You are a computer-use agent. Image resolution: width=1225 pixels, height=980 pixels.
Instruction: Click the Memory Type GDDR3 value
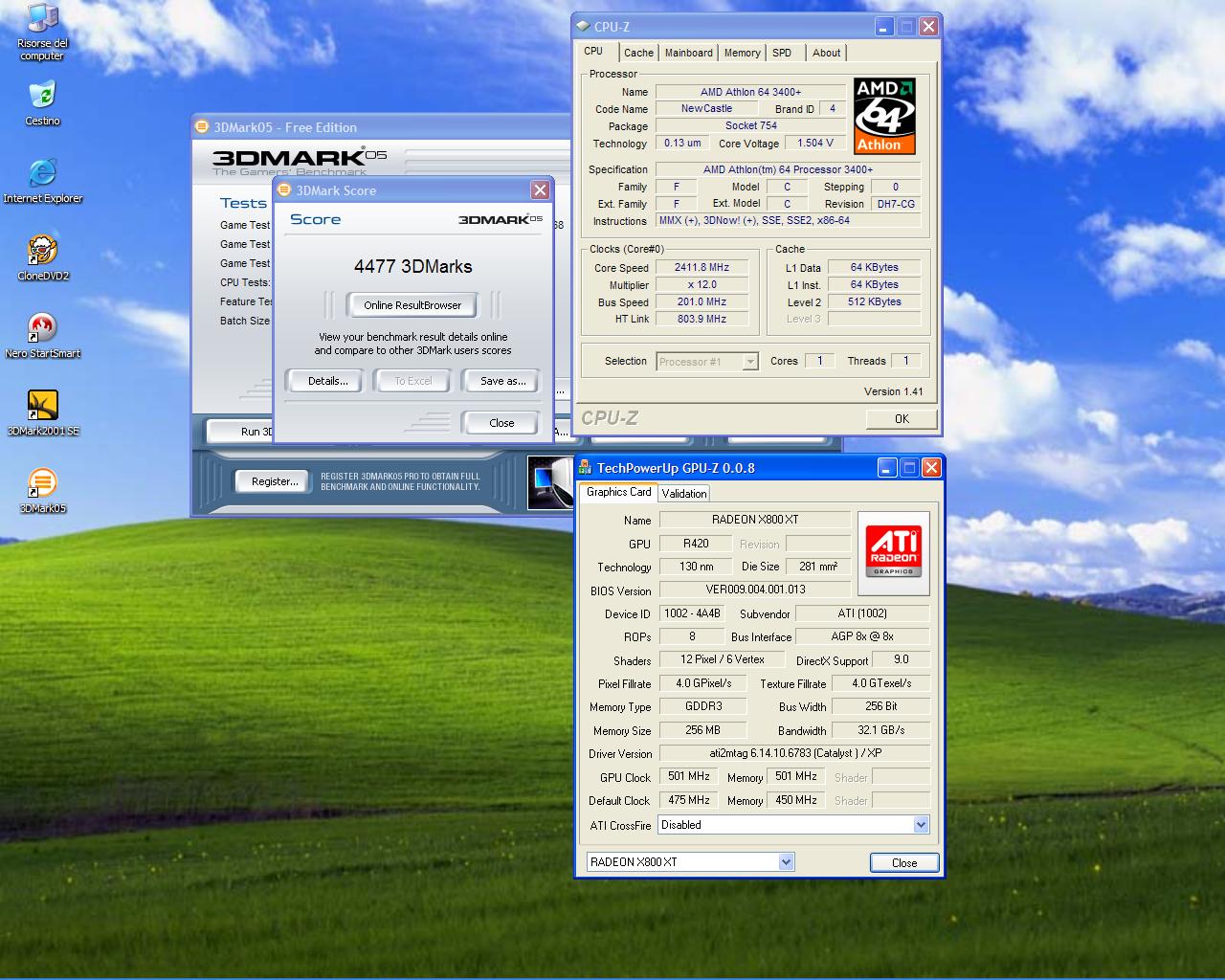pyautogui.click(x=702, y=705)
